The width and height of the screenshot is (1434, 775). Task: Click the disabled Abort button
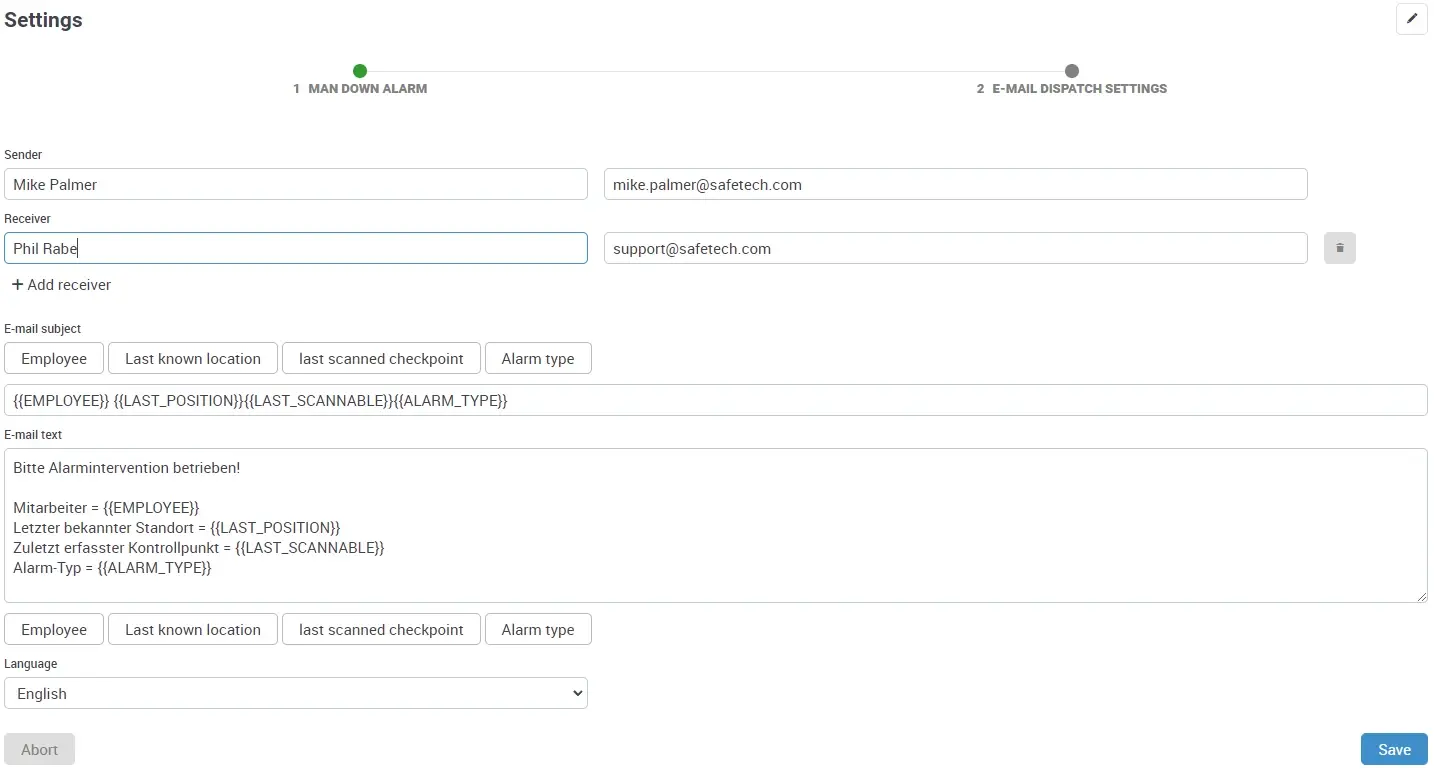coord(39,749)
